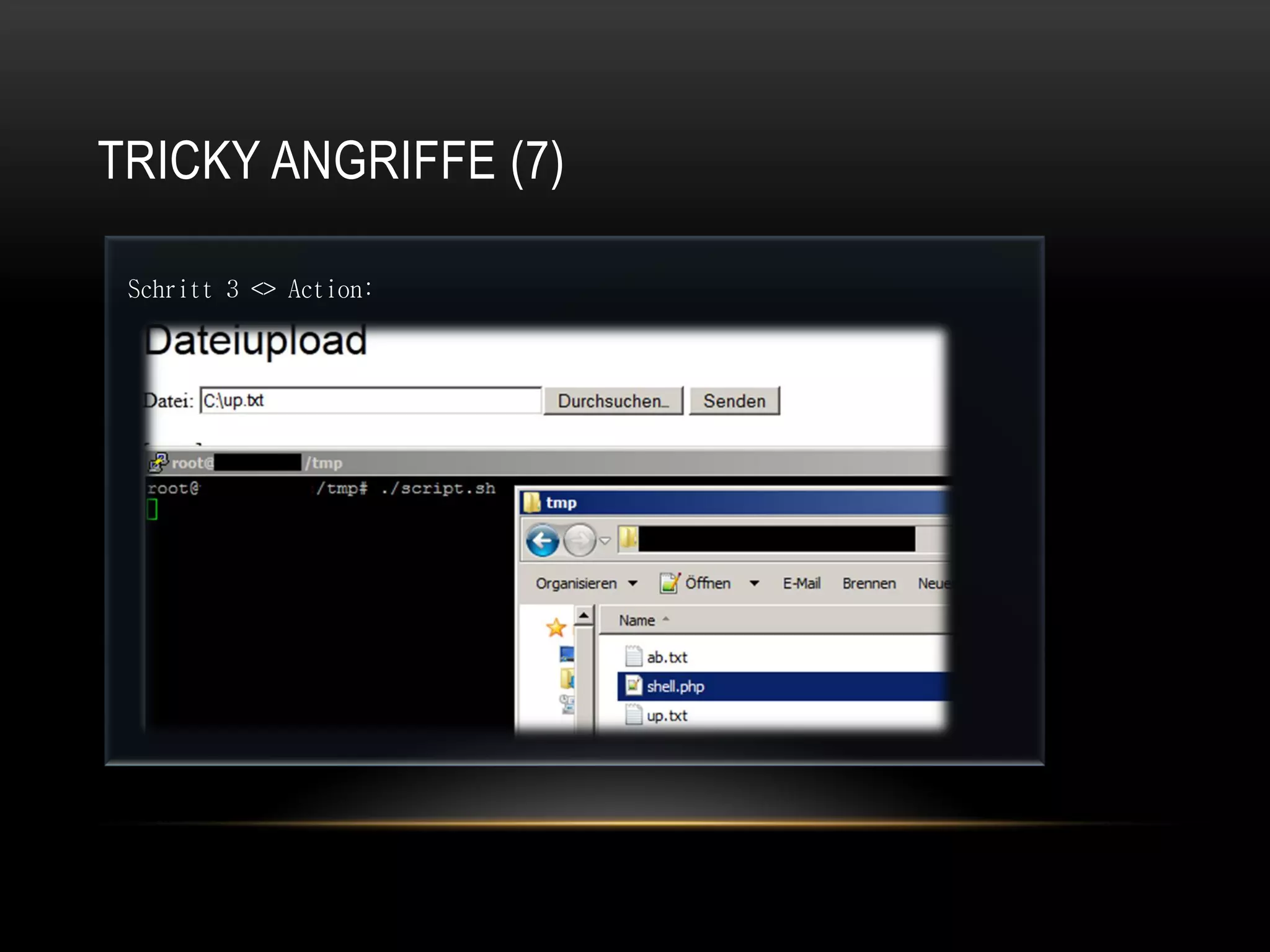Select the libraries folder icon in navigation pane
The height and width of the screenshot is (952, 1270).
click(x=567, y=678)
